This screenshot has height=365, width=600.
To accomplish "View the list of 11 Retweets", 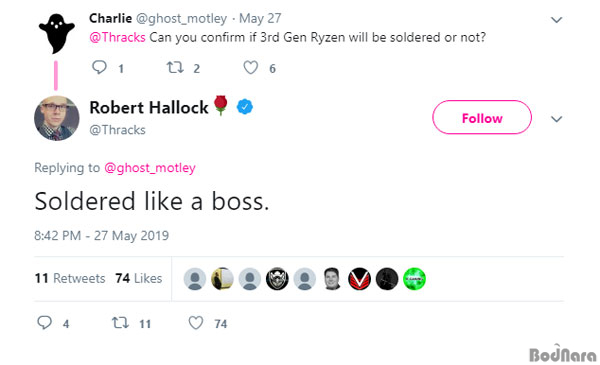I will [70, 278].
